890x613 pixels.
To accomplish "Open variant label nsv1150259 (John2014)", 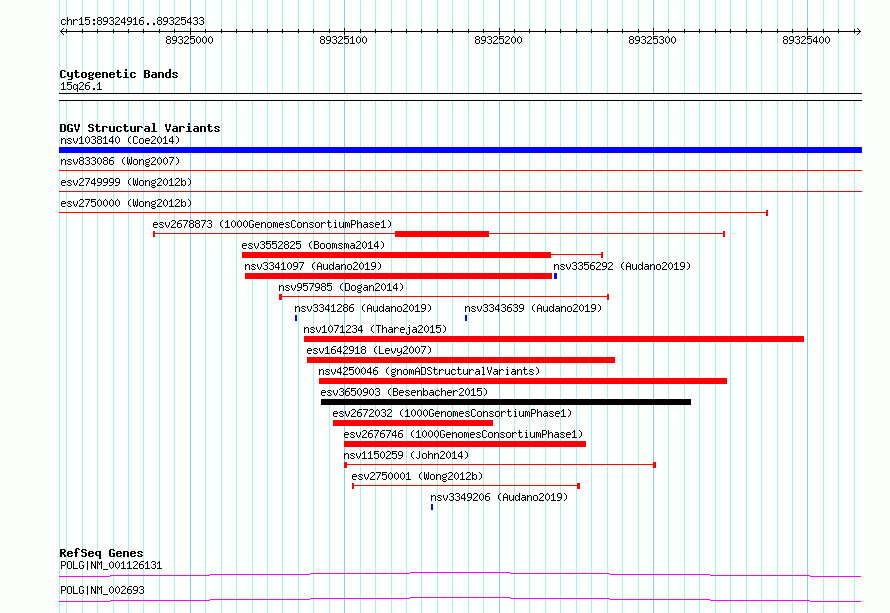I will 406,455.
